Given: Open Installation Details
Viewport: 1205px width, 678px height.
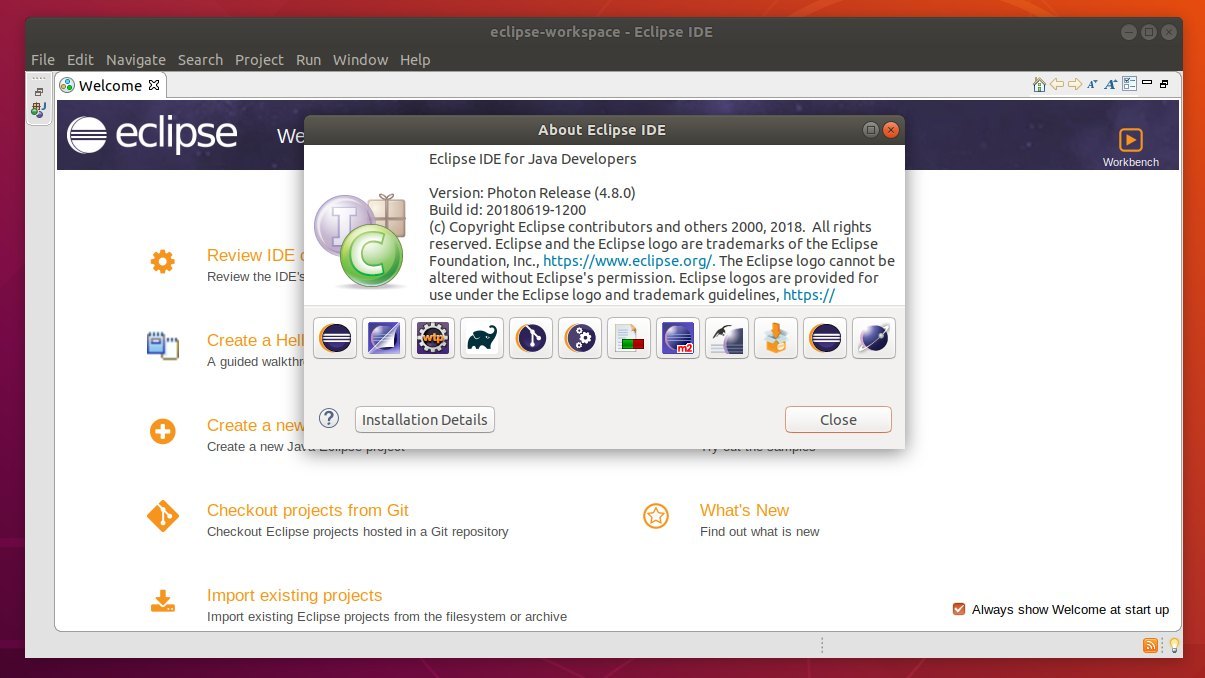Looking at the screenshot, I should pyautogui.click(x=424, y=419).
